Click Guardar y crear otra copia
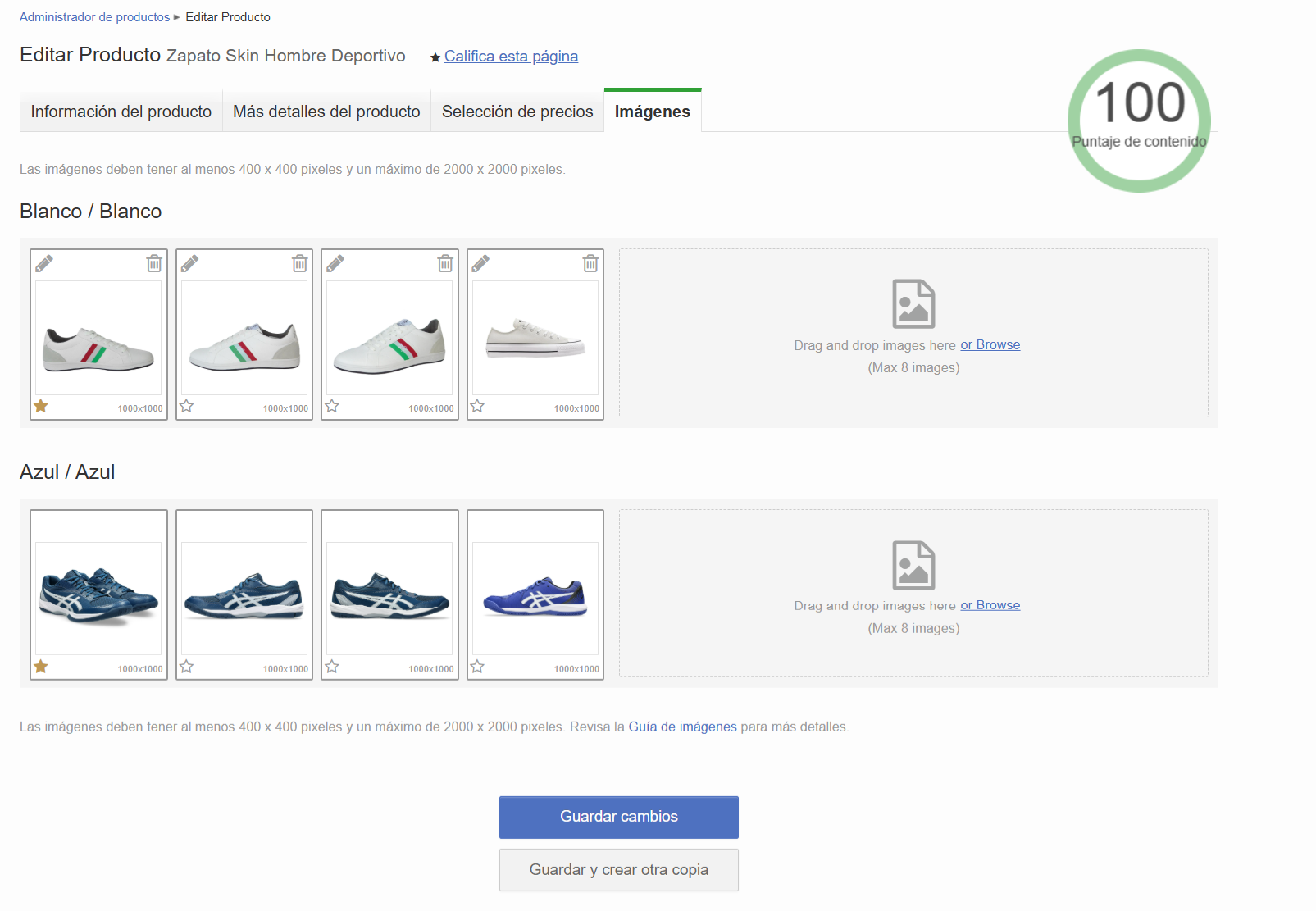Image resolution: width=1316 pixels, height=911 pixels. pos(619,870)
